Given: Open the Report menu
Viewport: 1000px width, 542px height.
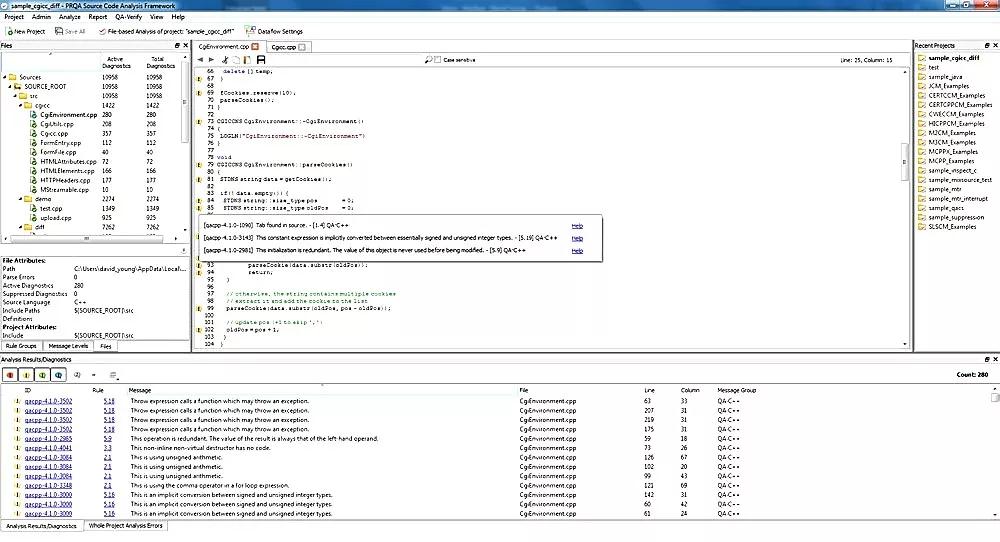Looking at the screenshot, I should tap(98, 17).
